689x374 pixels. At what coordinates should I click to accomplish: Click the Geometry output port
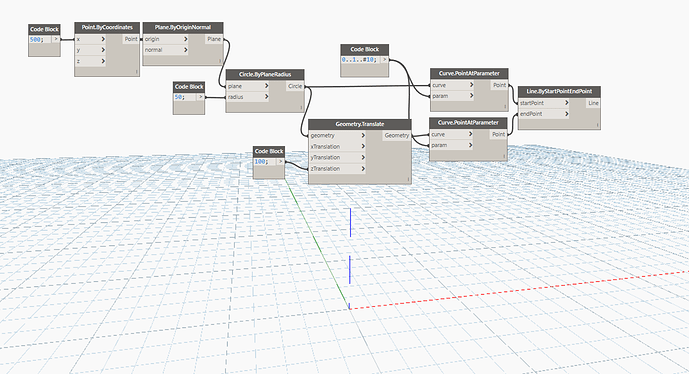pos(397,135)
